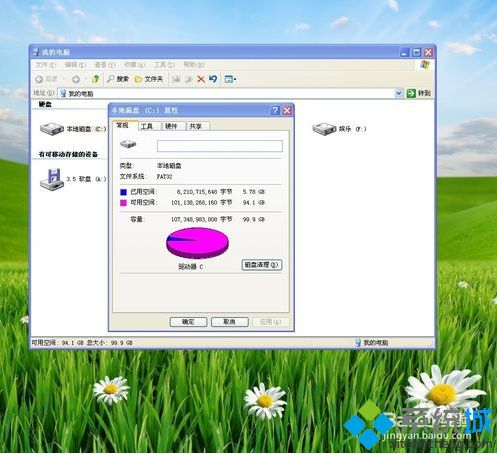Open the 工具 (Tools) menu
Viewport: 497px width, 454px height.
click(164, 64)
